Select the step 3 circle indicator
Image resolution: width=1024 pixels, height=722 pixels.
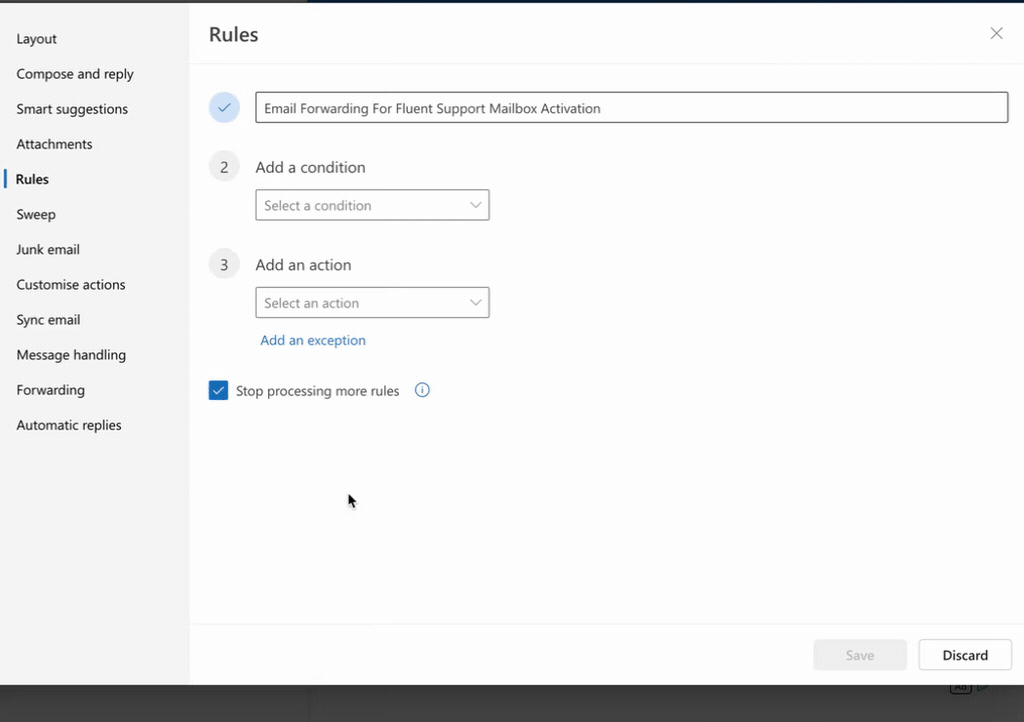pos(224,264)
